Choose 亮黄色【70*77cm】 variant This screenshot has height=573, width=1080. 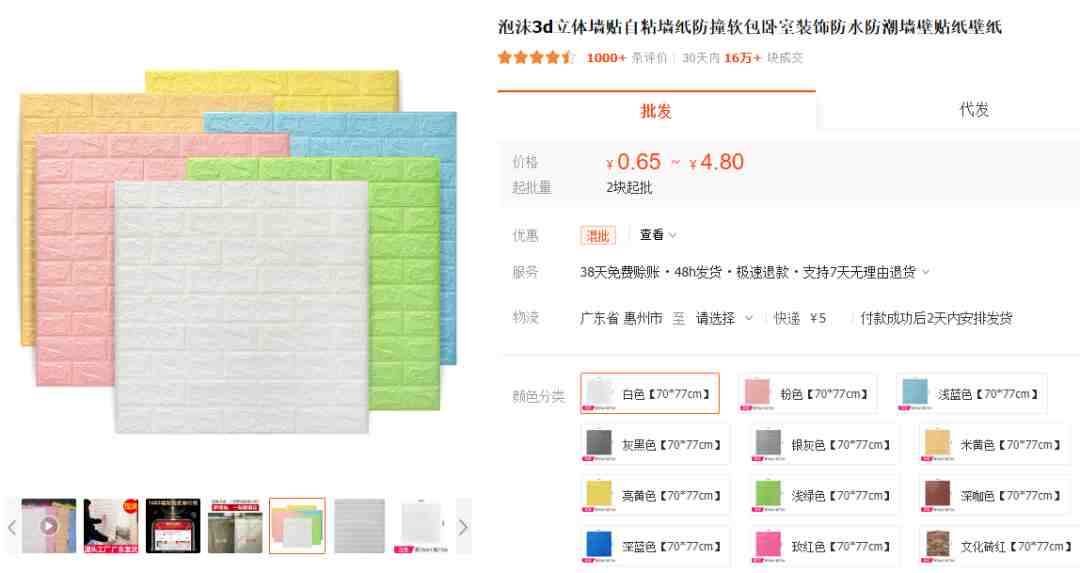(x=655, y=495)
